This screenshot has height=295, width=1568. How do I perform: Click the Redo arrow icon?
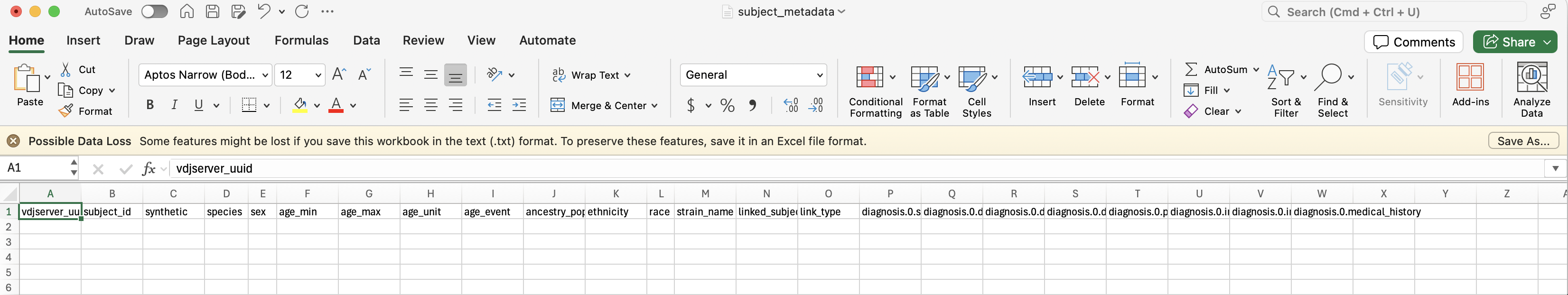pos(302,11)
